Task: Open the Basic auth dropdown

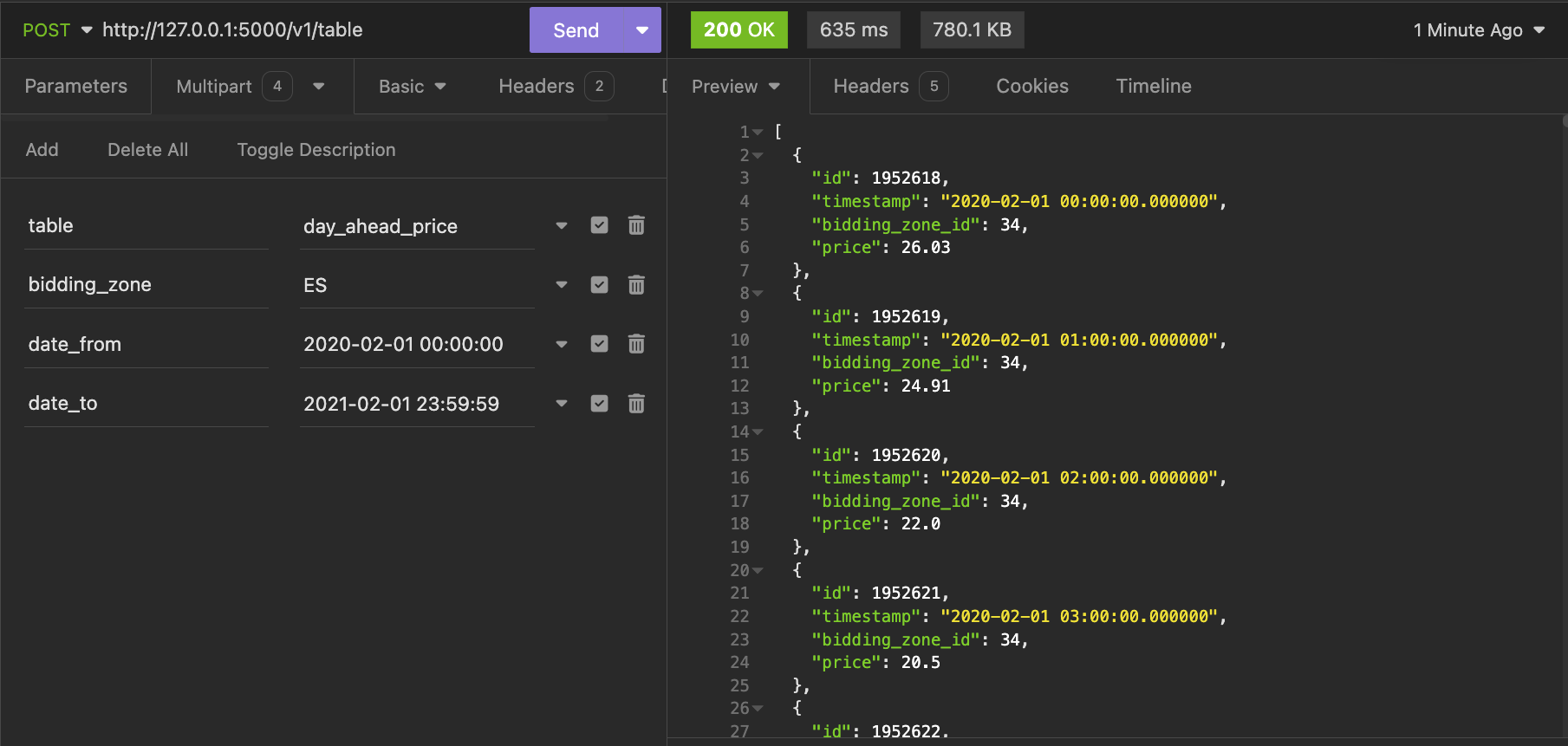Action: coord(413,87)
